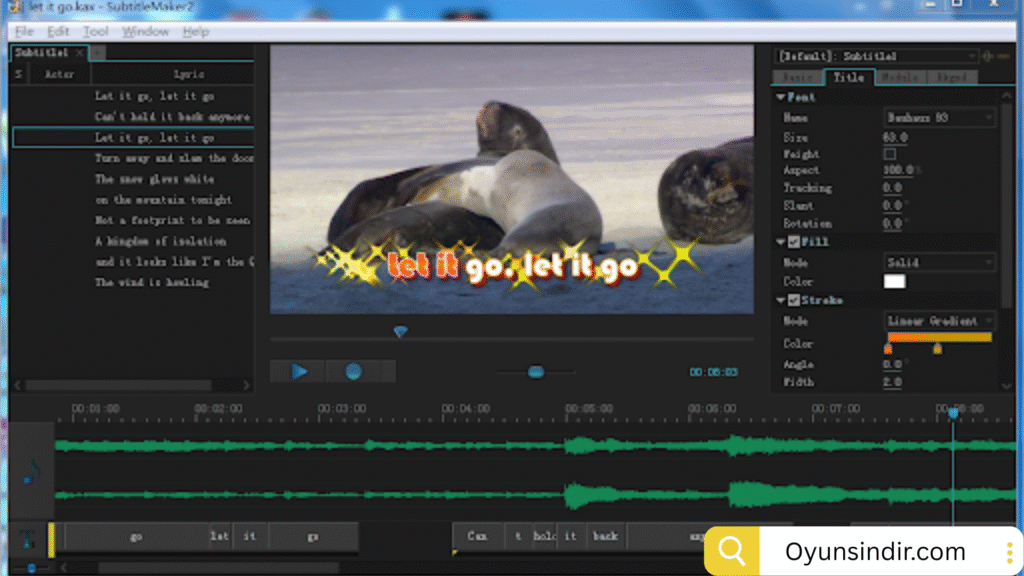1024x576 pixels.
Task: Add a new tab next to Subtitle1
Action: (x=99, y=52)
